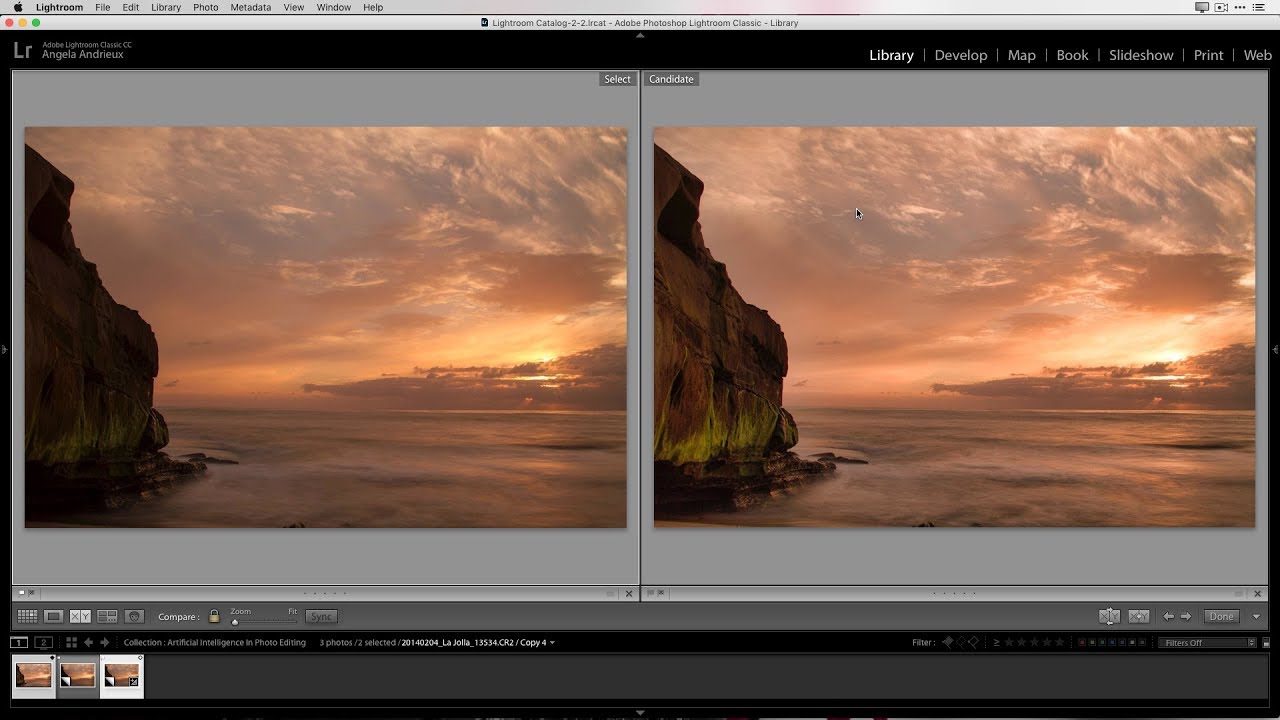Click the Done button

[x=1222, y=616]
